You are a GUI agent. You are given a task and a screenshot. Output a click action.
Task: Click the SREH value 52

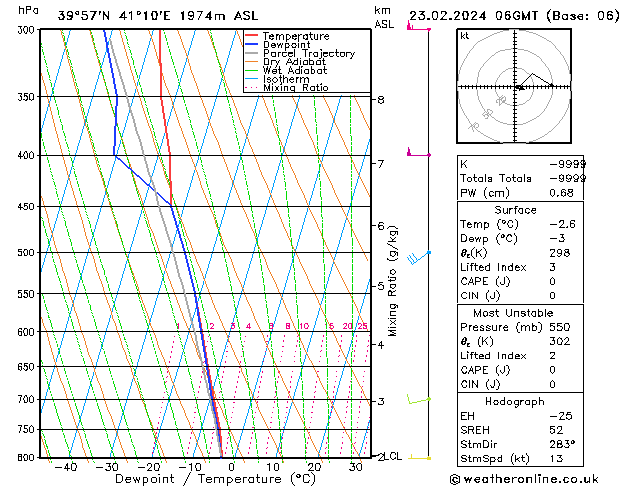tap(556, 430)
